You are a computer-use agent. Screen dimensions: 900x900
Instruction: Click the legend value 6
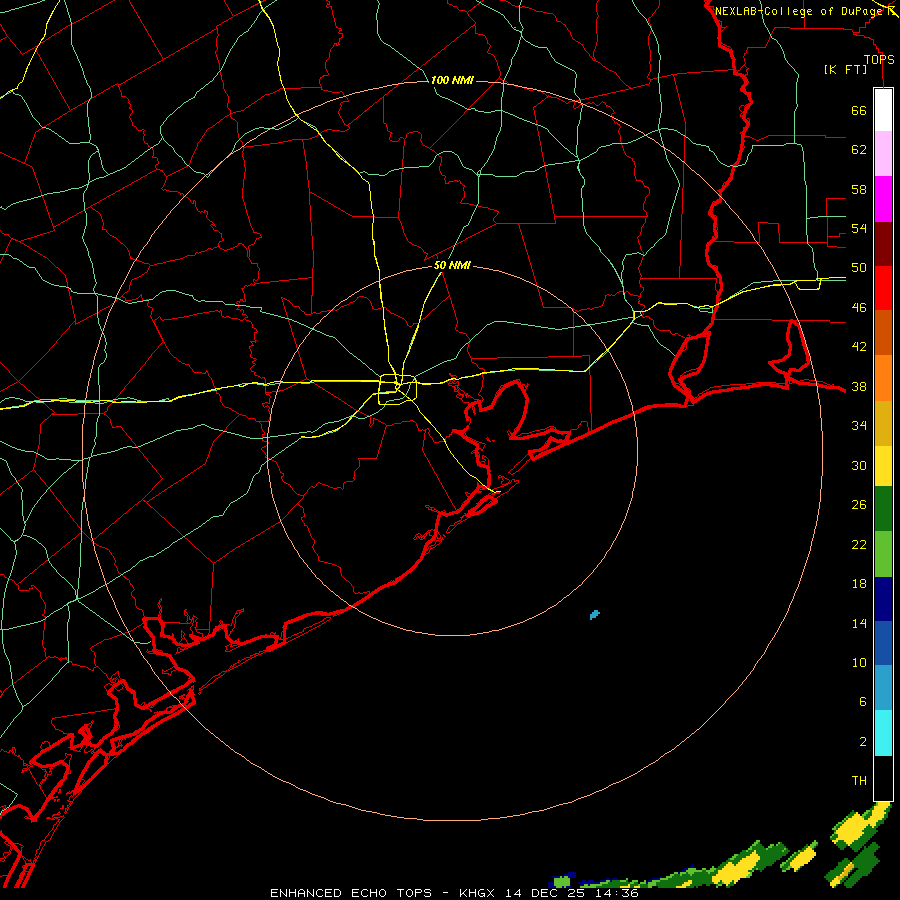click(862, 701)
